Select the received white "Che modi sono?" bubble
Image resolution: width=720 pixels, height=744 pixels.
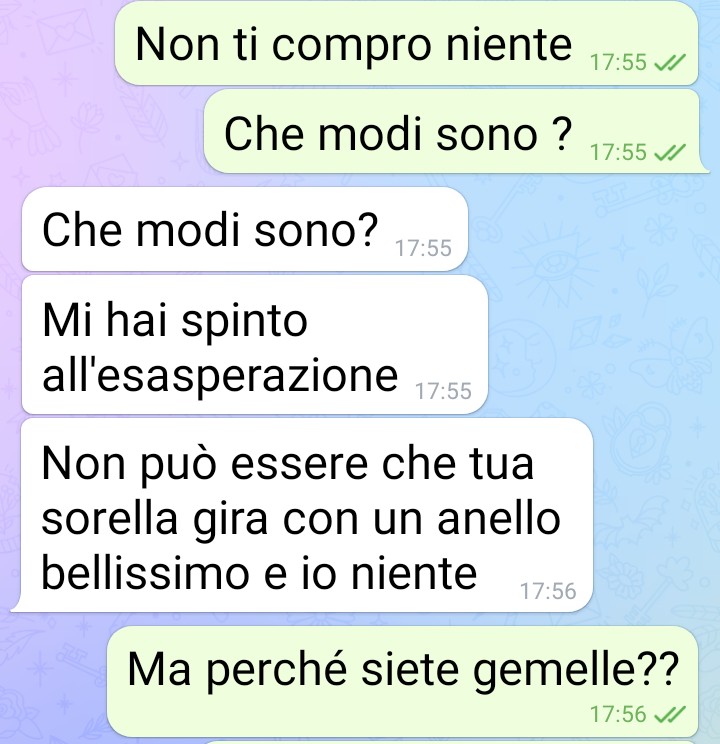(x=245, y=229)
